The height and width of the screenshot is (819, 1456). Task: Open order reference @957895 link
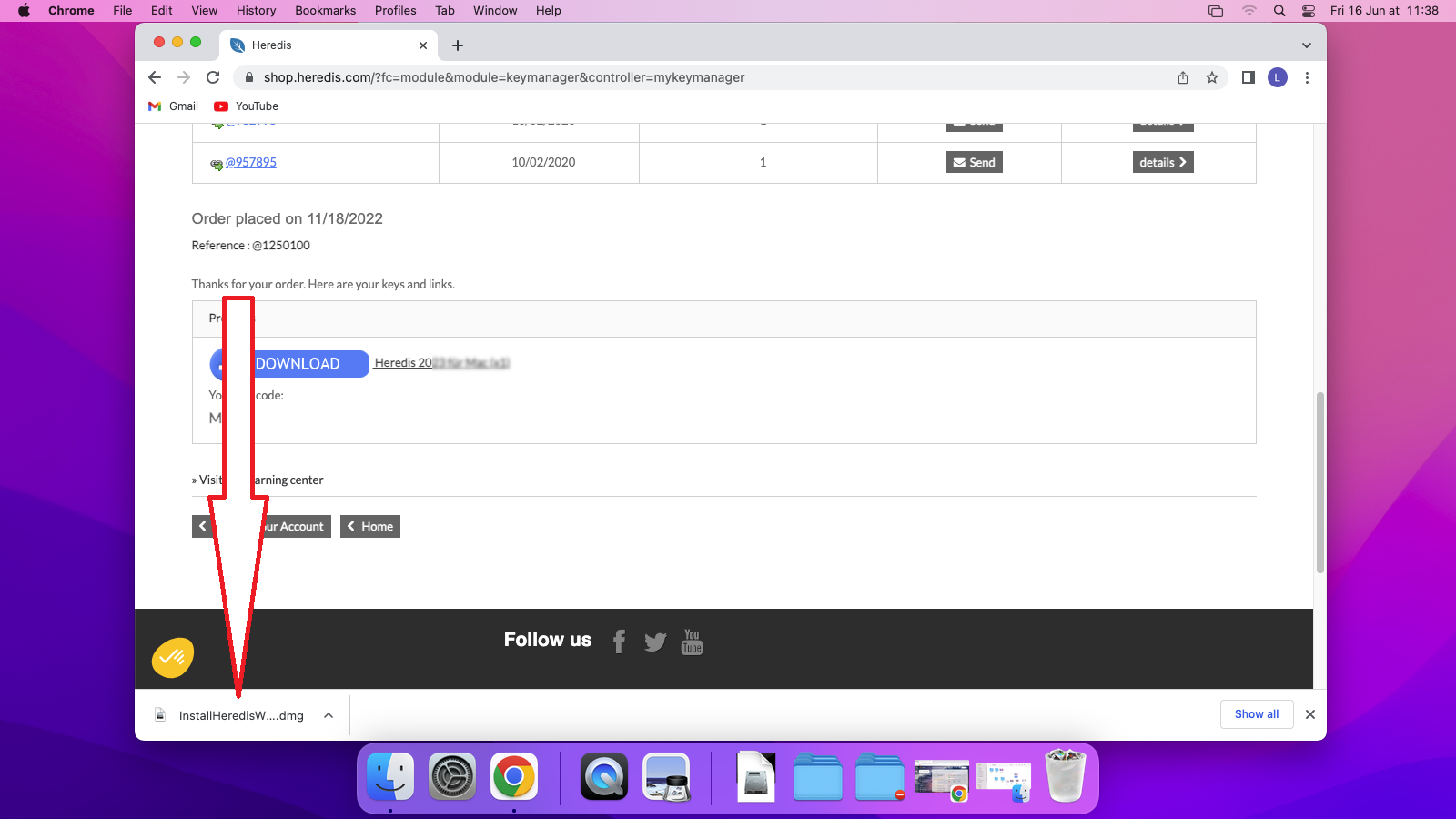pos(250,162)
